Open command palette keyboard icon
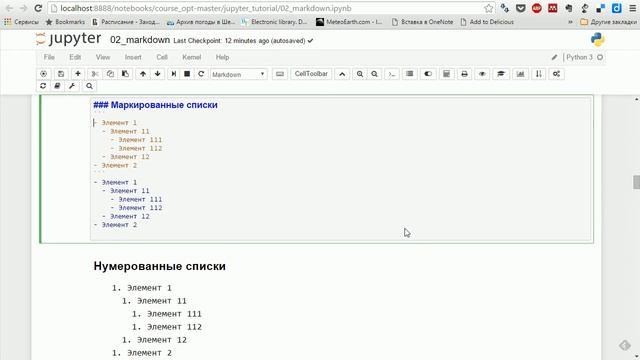 (280, 74)
